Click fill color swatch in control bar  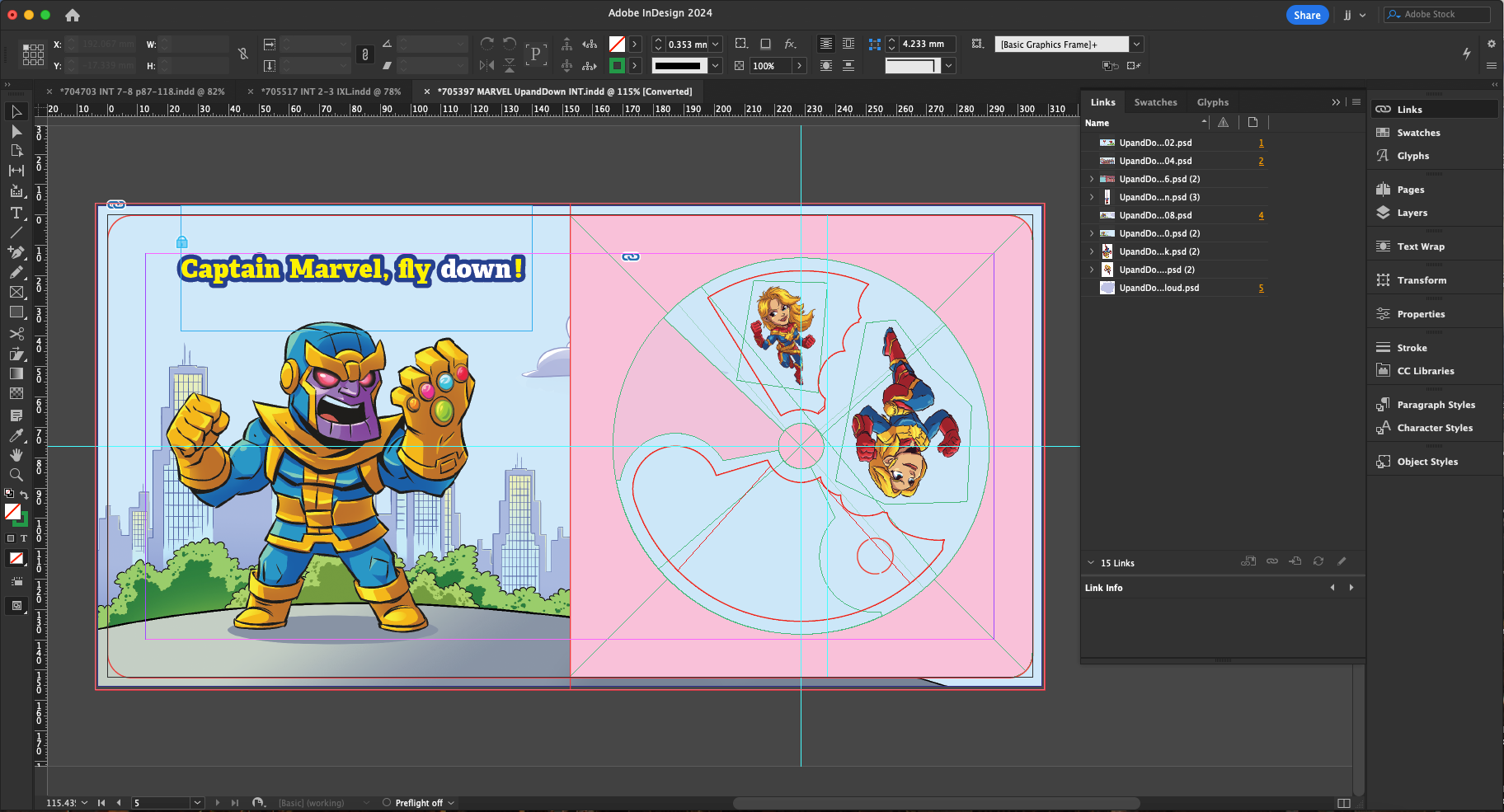(x=617, y=44)
